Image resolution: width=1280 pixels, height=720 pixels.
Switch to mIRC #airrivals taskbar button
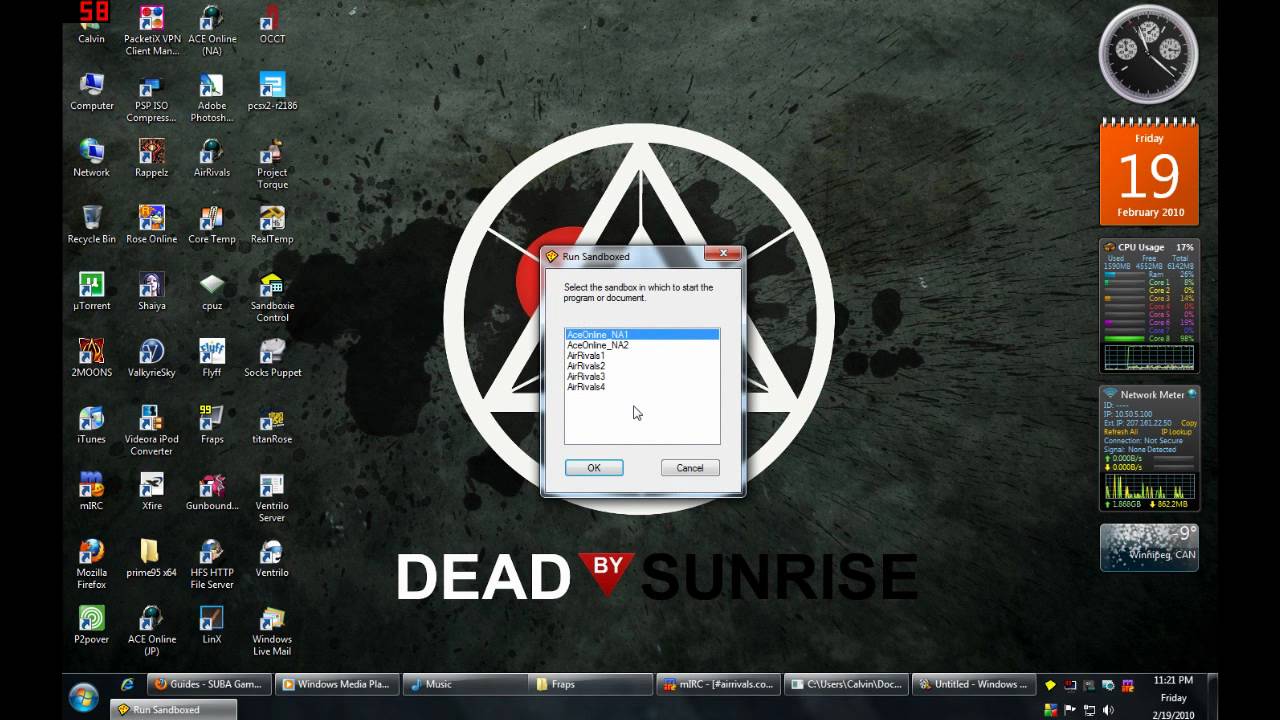point(718,684)
